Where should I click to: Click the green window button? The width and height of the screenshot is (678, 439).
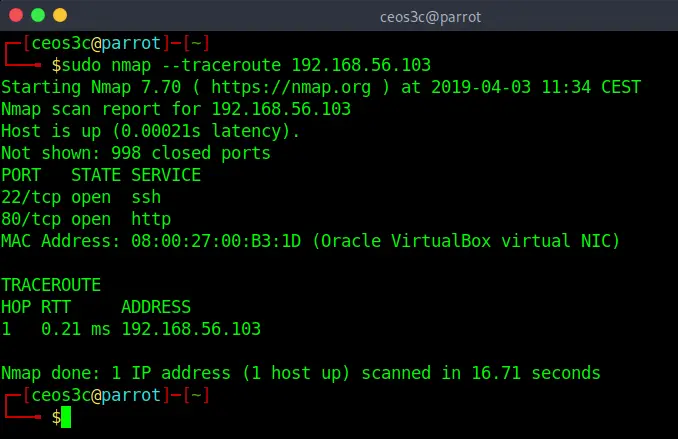tap(38, 15)
